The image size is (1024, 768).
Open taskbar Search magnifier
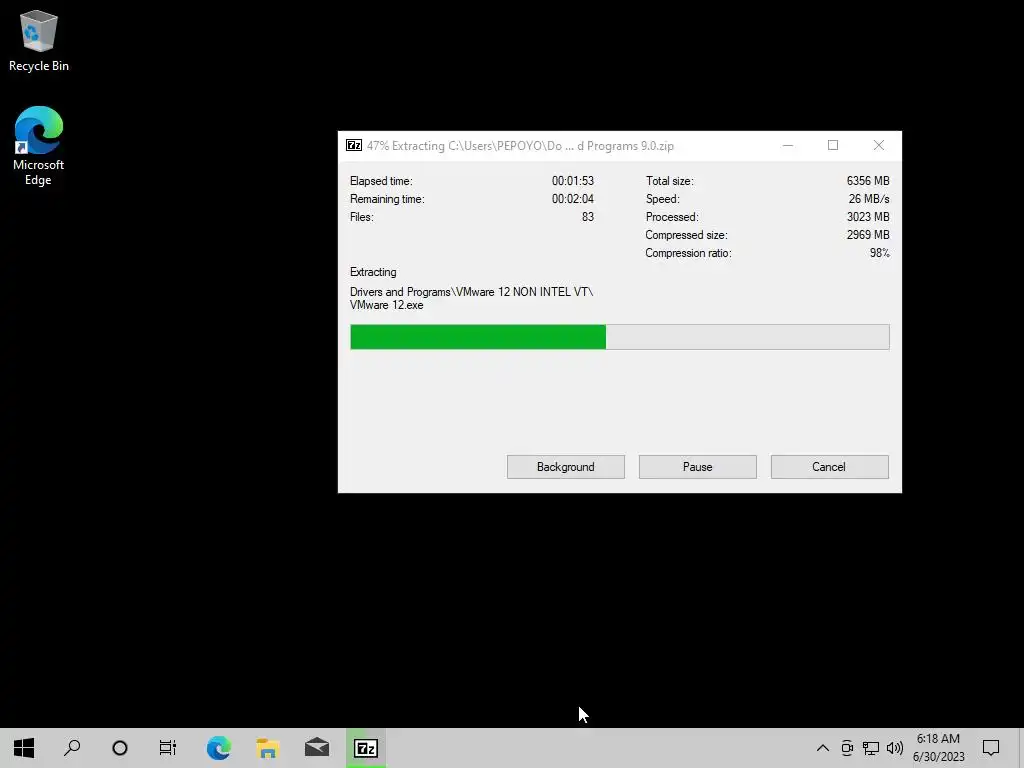72,748
